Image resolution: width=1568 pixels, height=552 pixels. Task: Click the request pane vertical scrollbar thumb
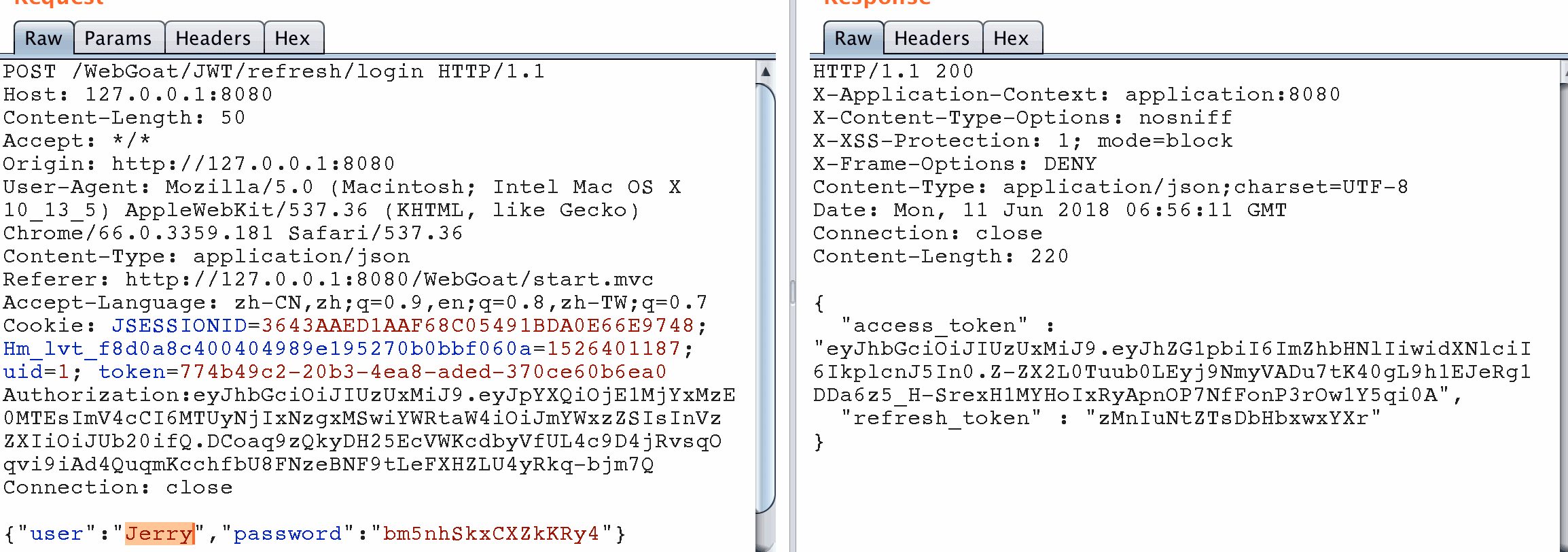[x=766, y=298]
